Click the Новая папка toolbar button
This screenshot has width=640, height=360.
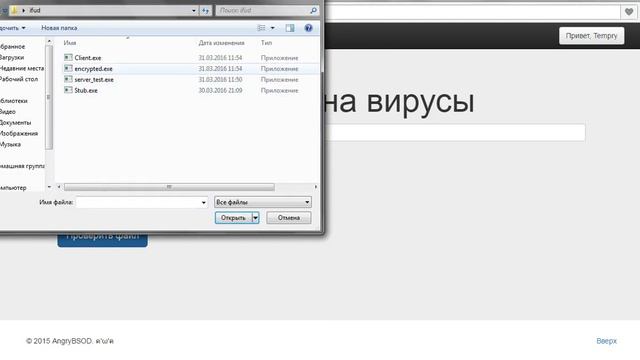59,28
